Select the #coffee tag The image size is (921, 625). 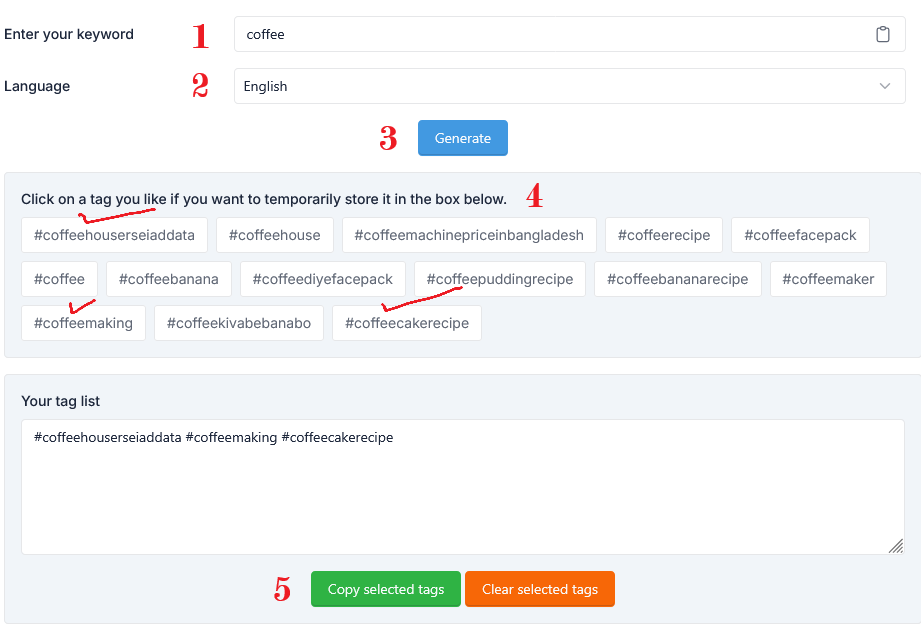pos(59,279)
